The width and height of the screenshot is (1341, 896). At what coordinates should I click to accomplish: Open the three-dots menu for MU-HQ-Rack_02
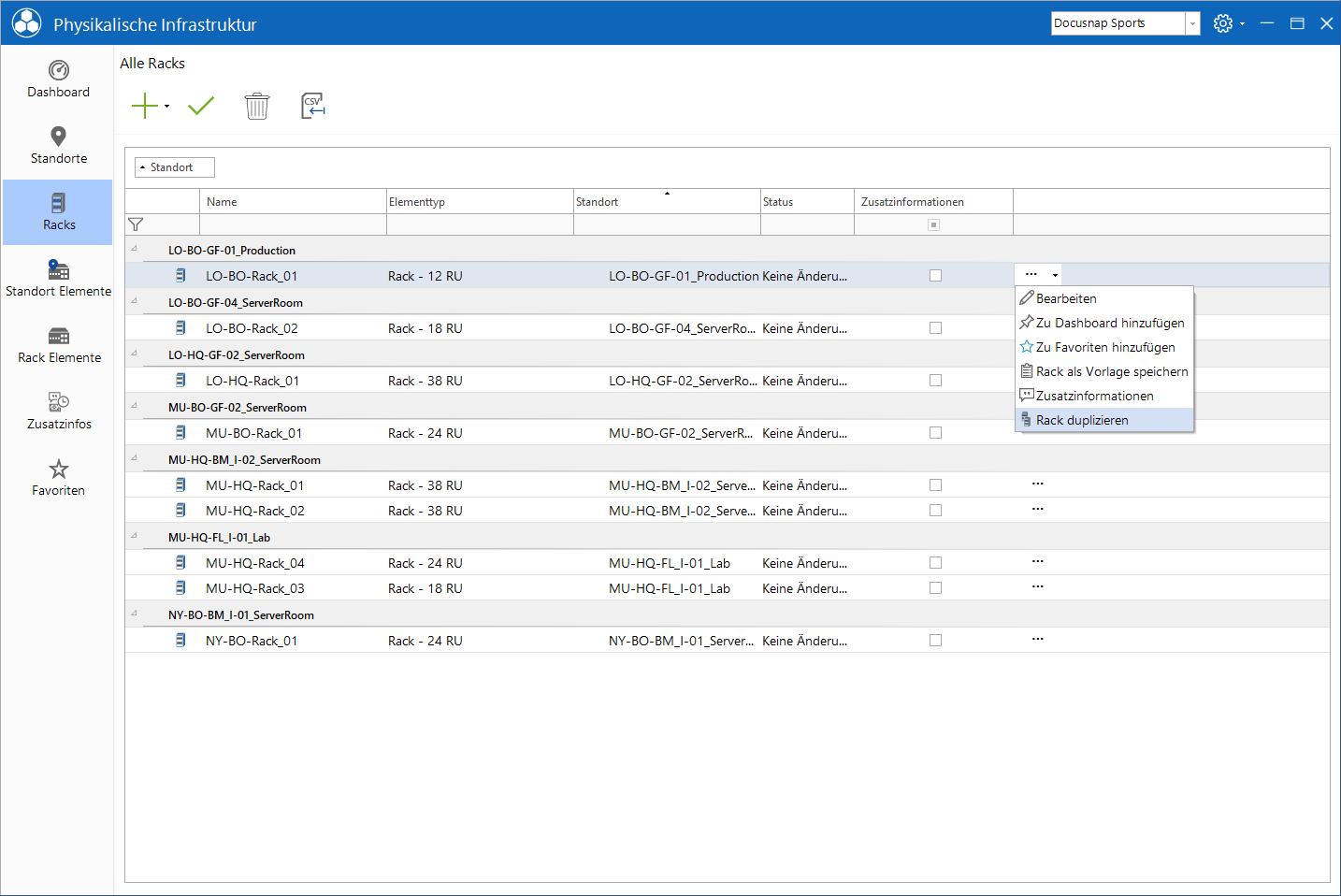point(1037,510)
